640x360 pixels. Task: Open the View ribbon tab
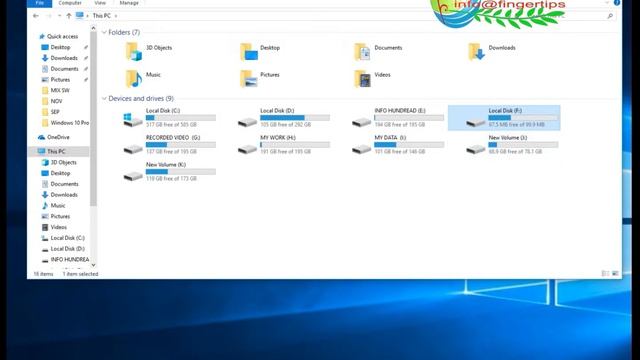(100, 3)
